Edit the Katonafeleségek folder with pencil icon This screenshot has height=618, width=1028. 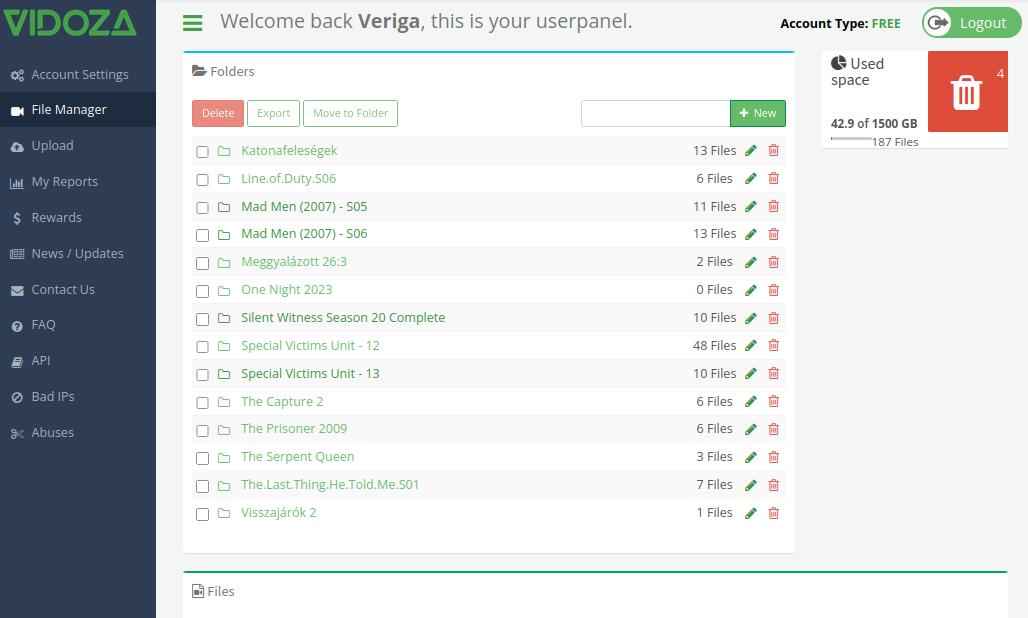pos(751,151)
